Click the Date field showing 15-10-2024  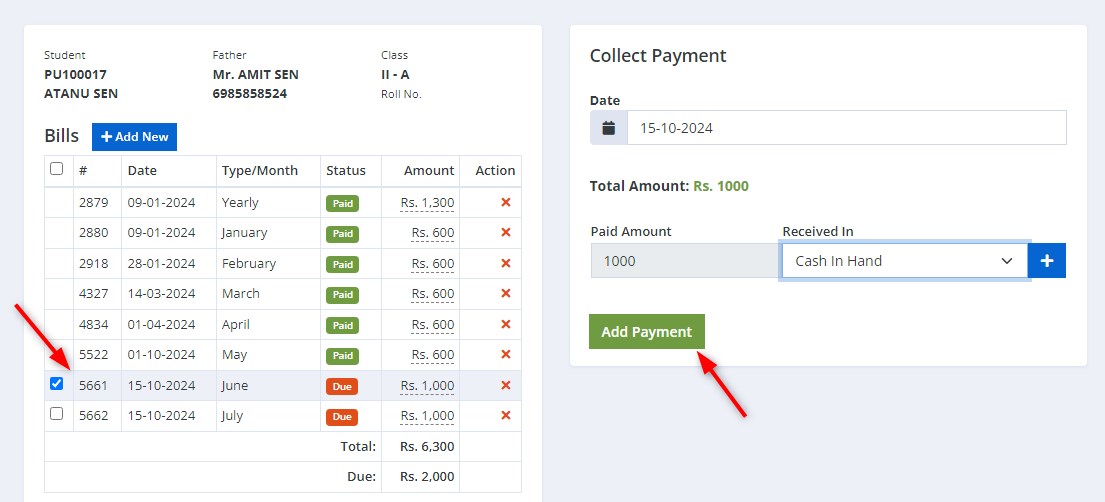tap(846, 128)
